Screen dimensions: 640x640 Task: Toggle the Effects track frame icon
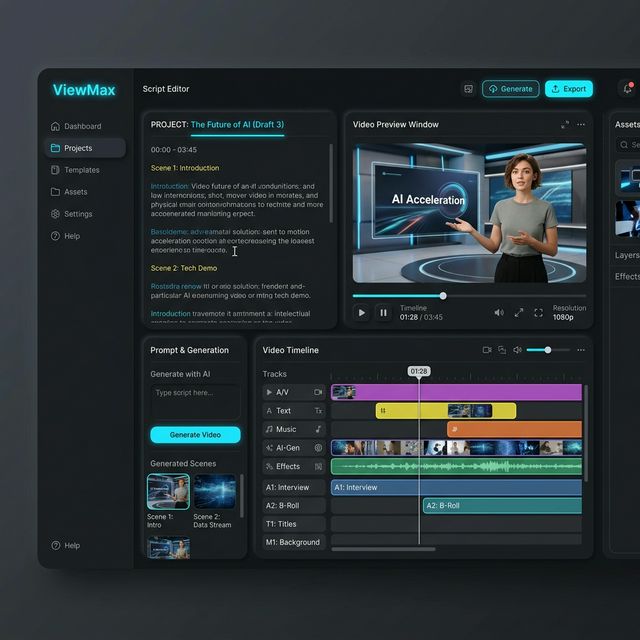(318, 466)
